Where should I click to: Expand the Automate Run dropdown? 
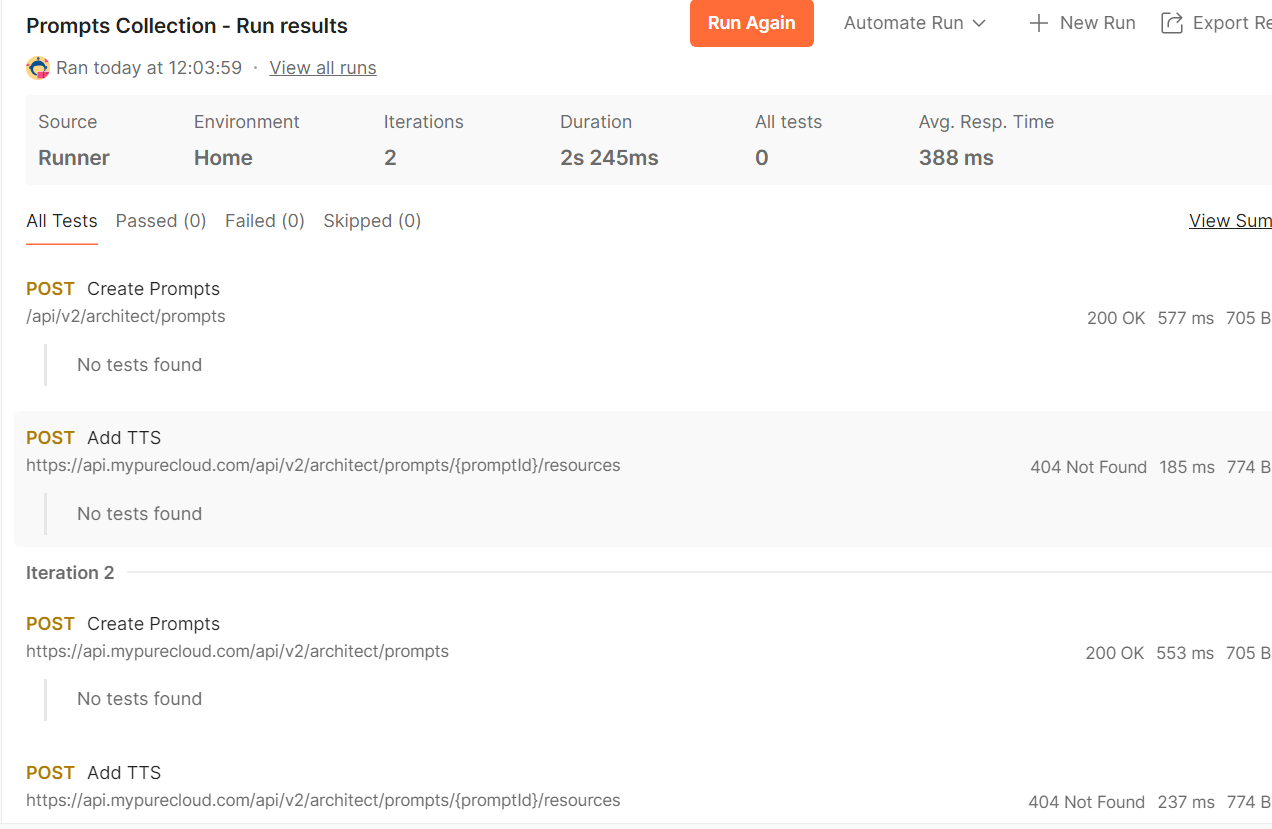point(915,23)
